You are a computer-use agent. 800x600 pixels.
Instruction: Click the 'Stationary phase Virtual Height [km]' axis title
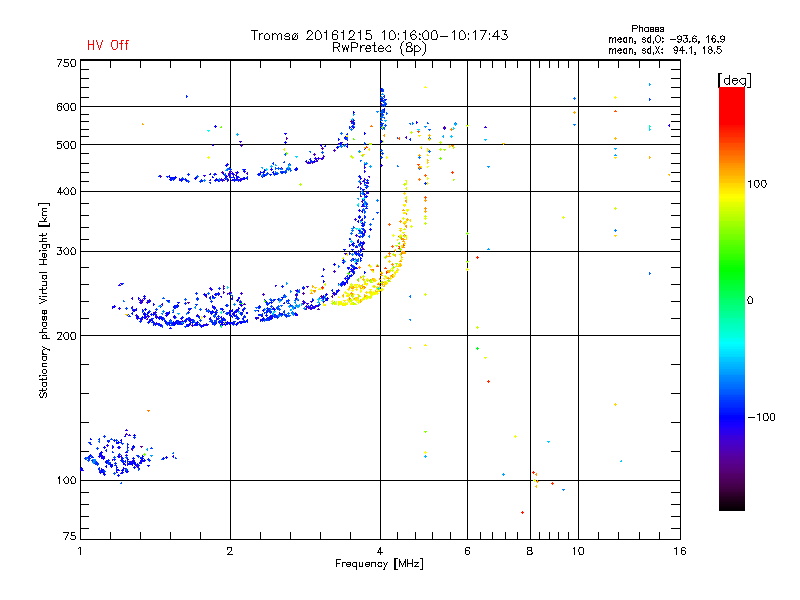(x=44, y=300)
